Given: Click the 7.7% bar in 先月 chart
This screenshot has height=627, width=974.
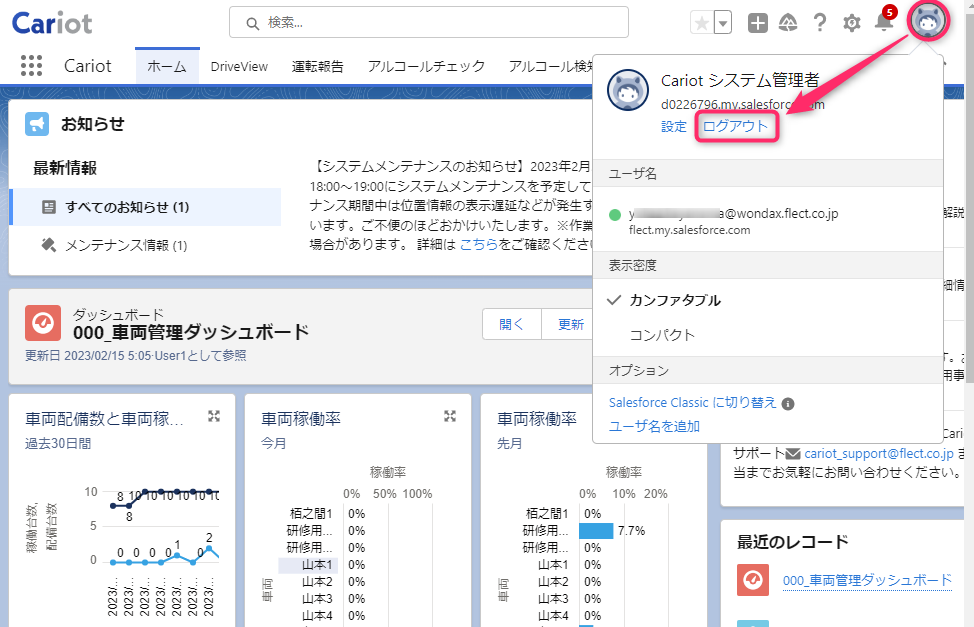Looking at the screenshot, I should tap(596, 531).
